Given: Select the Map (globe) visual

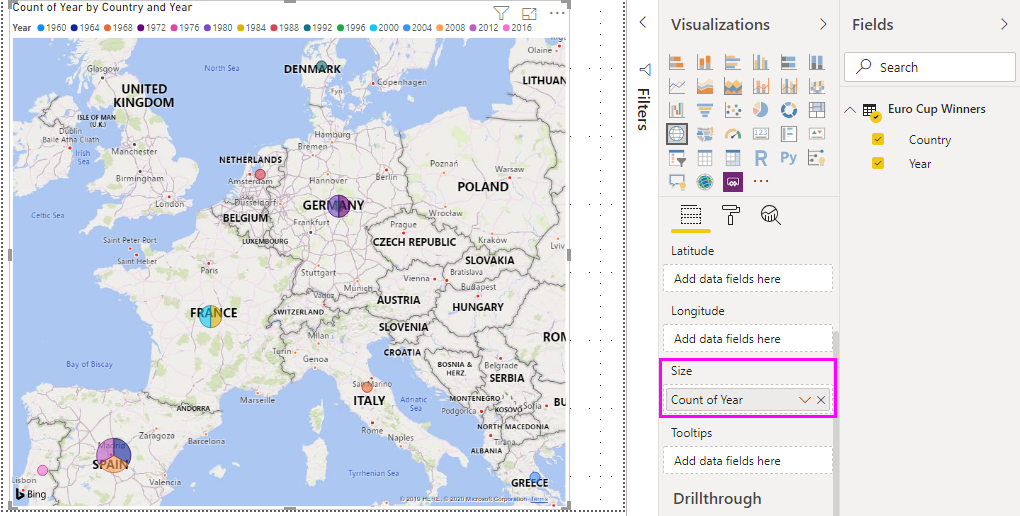Looking at the screenshot, I should tap(677, 133).
